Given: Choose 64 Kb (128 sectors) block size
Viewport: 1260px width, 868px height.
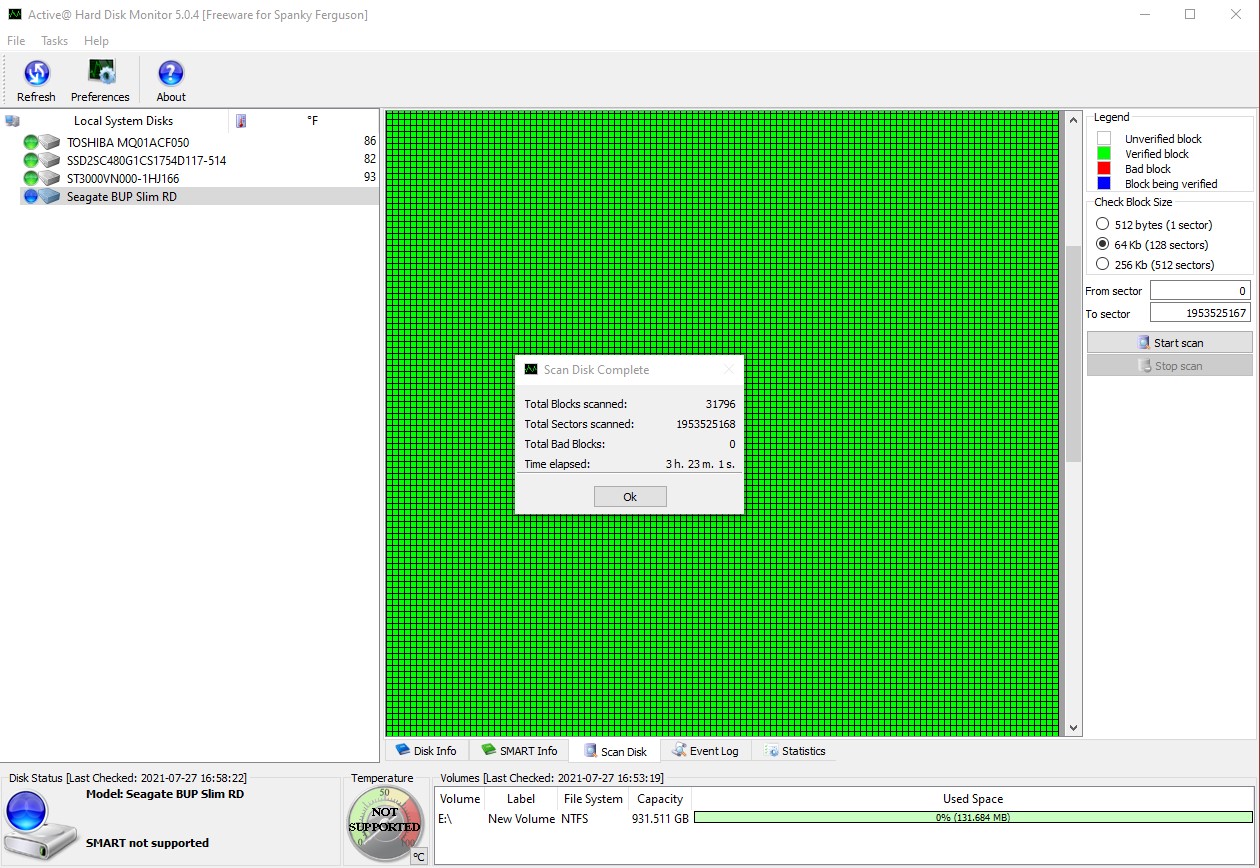Looking at the screenshot, I should 1102,245.
